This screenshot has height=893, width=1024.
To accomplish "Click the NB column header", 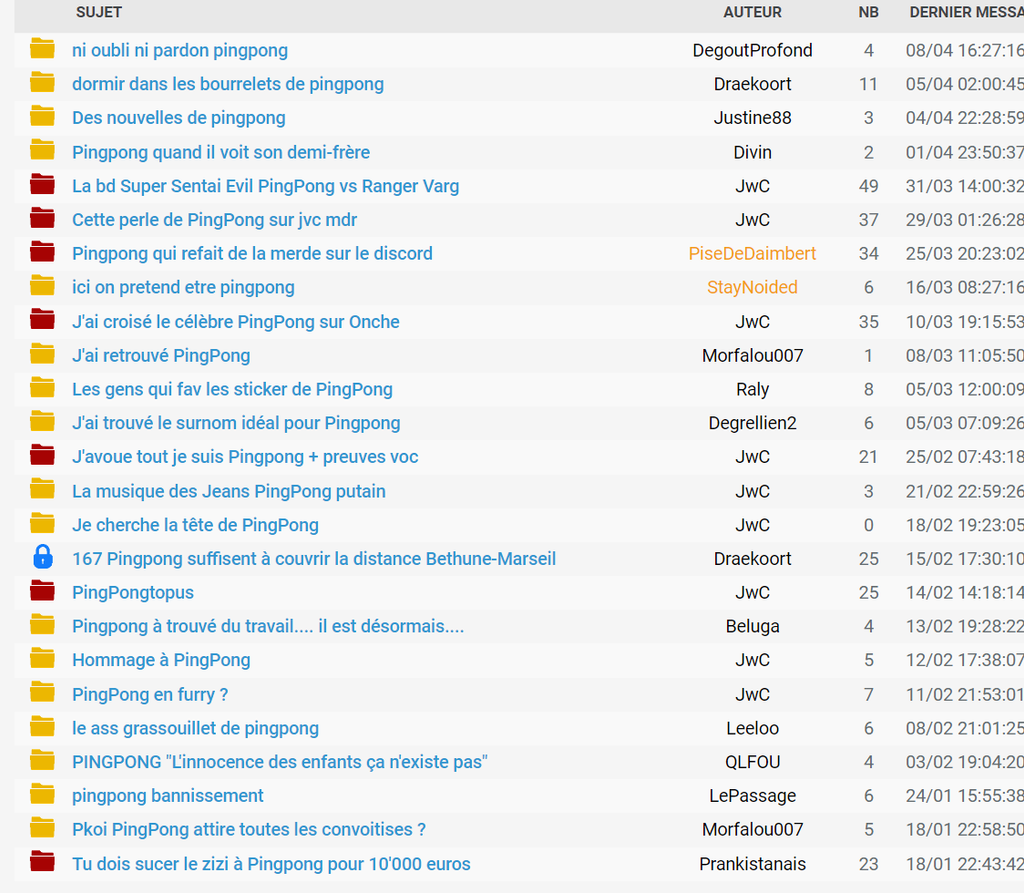I will point(869,12).
